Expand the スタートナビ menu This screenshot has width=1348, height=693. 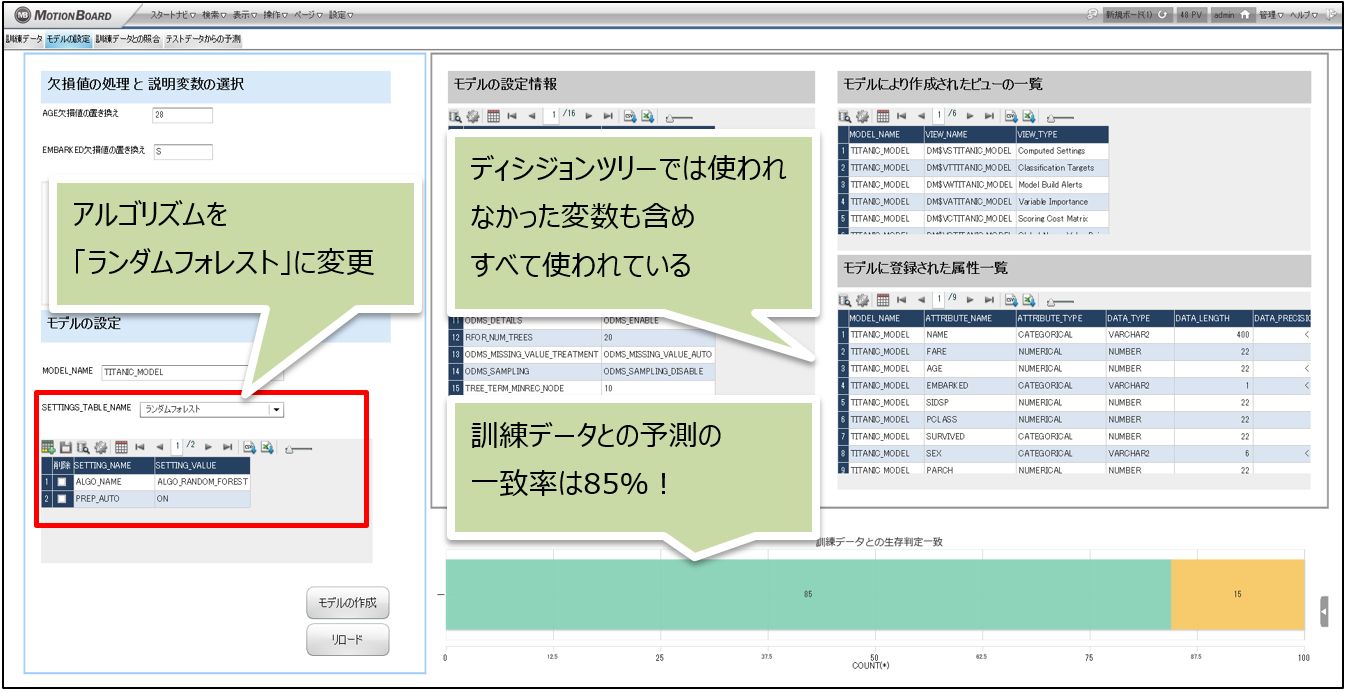point(174,16)
